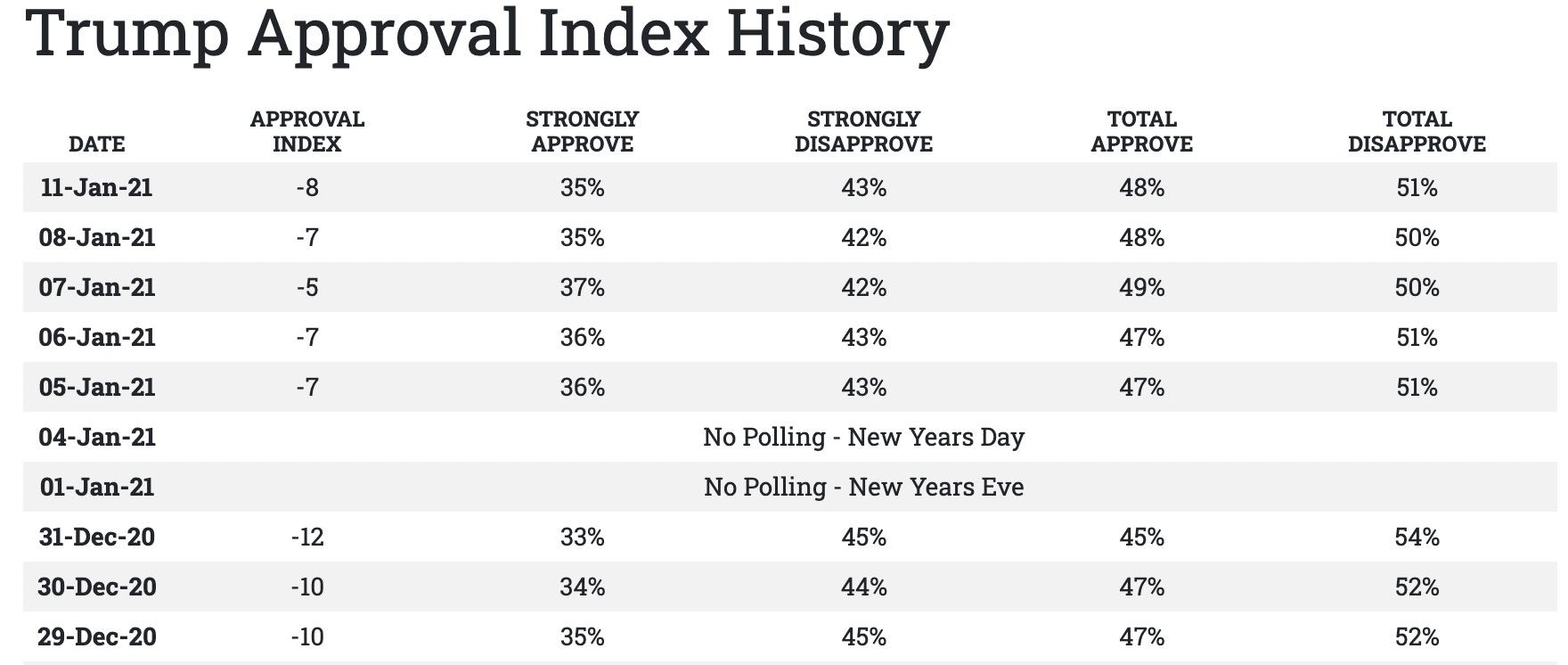The height and width of the screenshot is (665, 1568).
Task: Click 54% total disapprove for 31-Dec-20
Action: (x=1417, y=537)
